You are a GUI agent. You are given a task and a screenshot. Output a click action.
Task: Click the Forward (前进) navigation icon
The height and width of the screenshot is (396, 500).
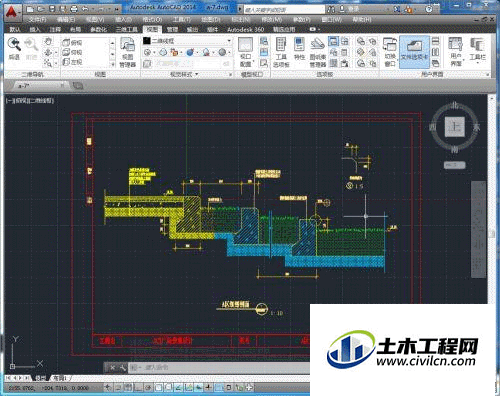(x=31, y=44)
